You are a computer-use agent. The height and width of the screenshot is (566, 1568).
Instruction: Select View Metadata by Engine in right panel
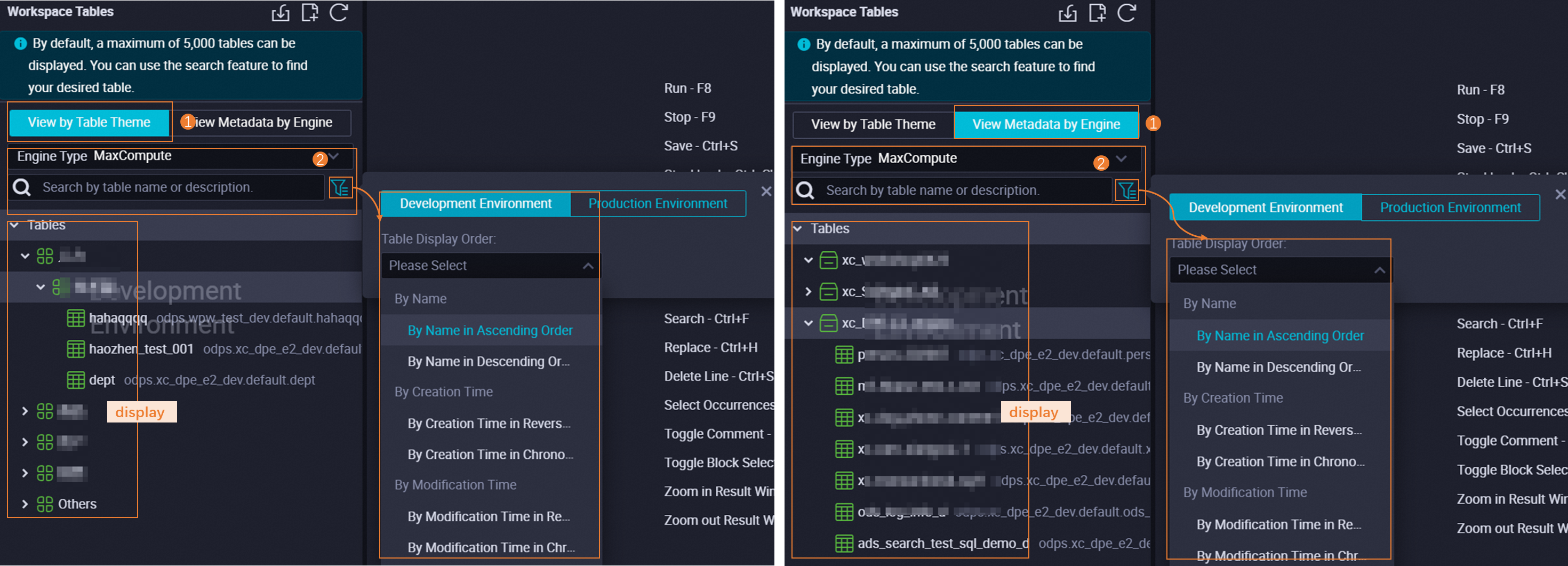[1046, 124]
